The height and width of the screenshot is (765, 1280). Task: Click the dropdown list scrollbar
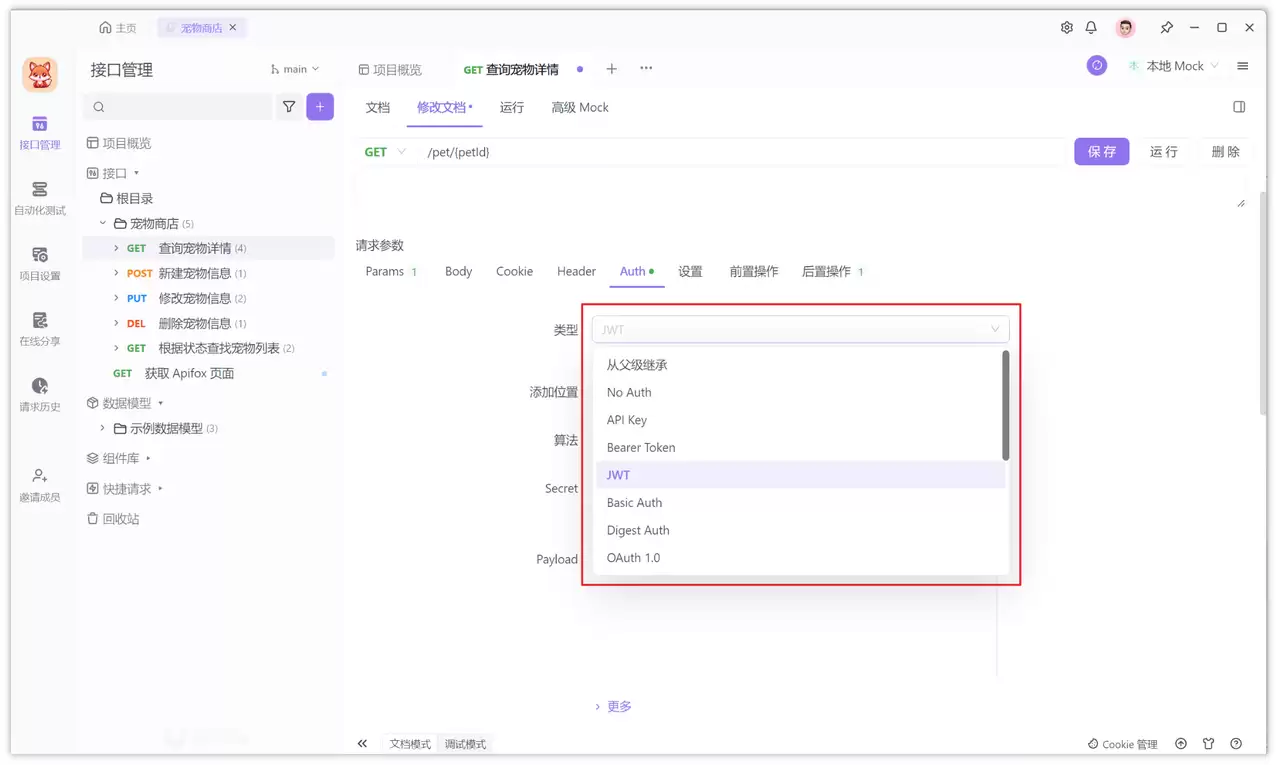1006,405
